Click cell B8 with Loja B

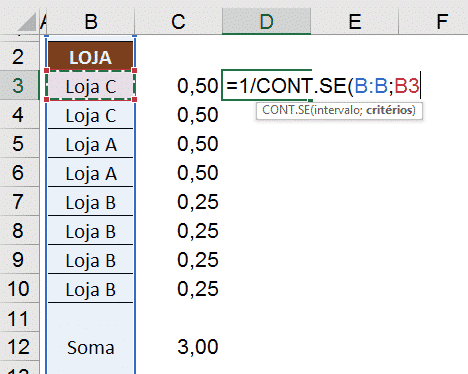[x=91, y=230]
